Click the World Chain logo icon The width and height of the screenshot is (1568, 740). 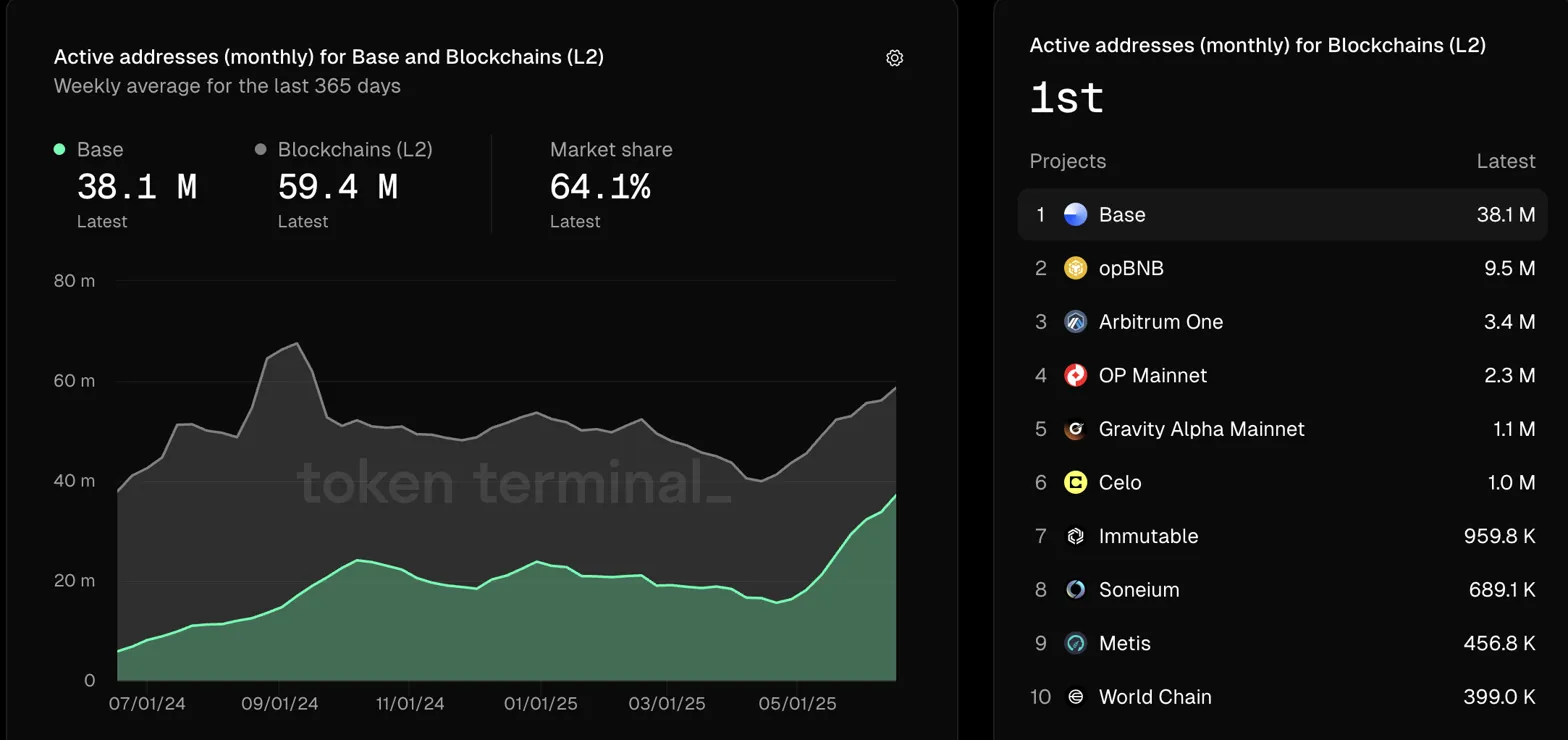click(x=1075, y=697)
